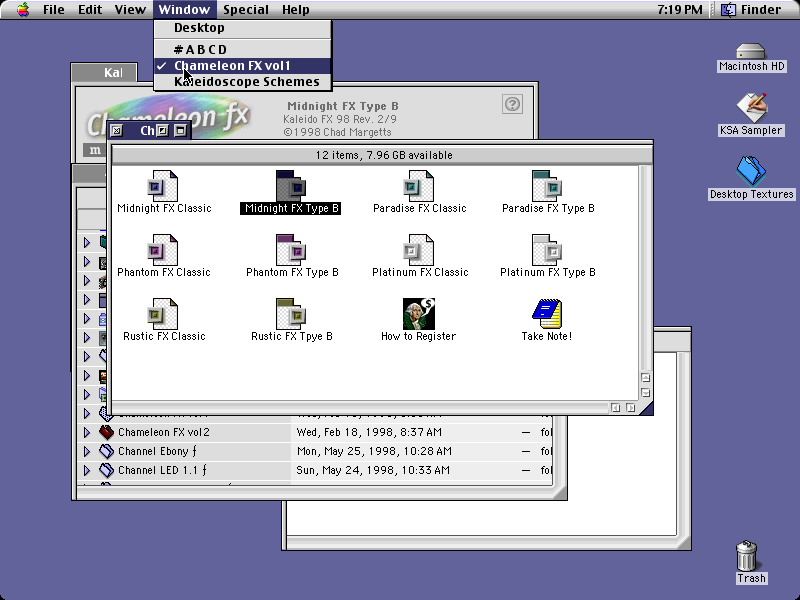Click the date Sun, May 24, 1998, 10:33 AM
The height and width of the screenshot is (600, 800).
pyautogui.click(x=373, y=470)
